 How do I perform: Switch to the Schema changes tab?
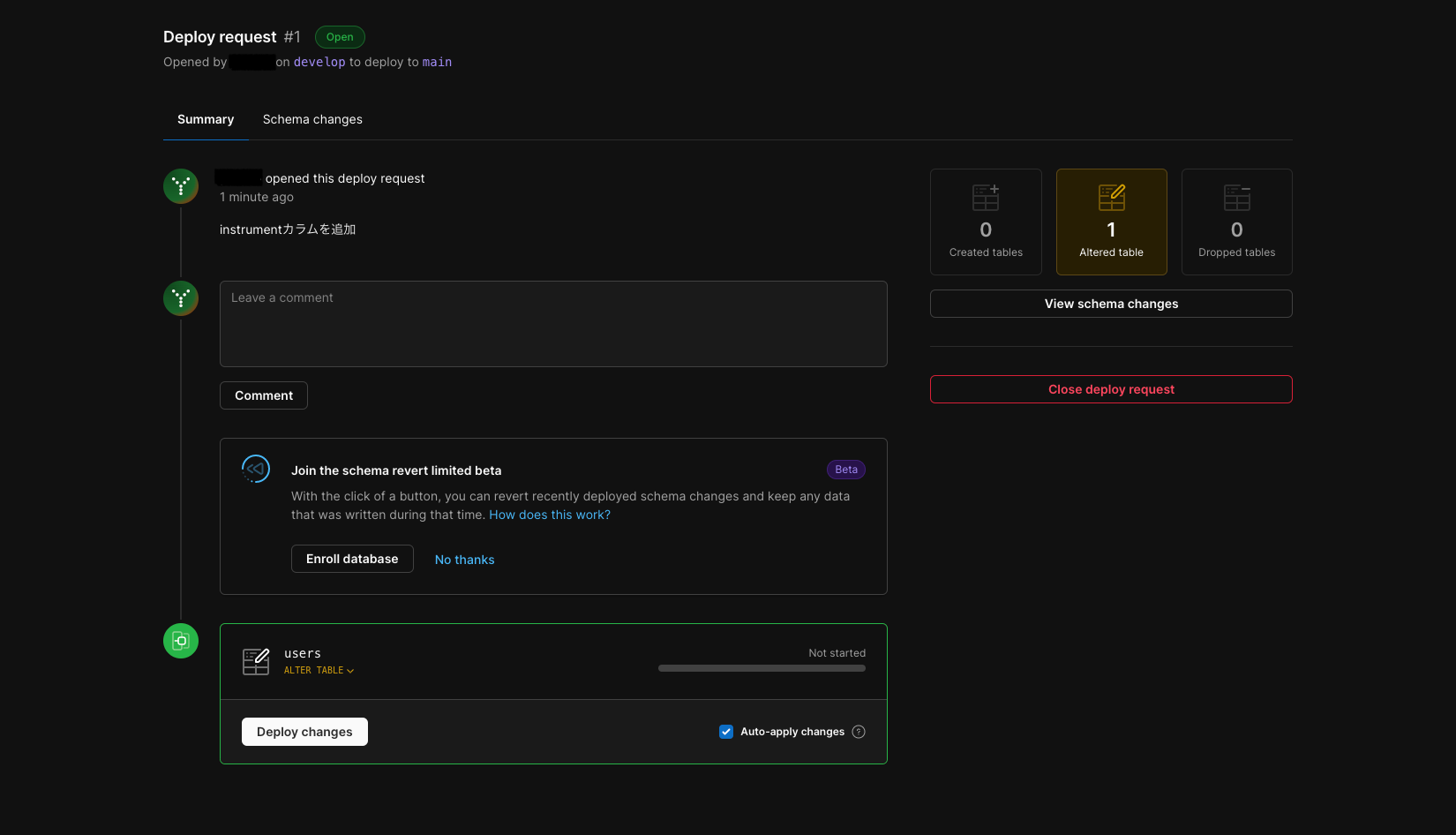click(312, 119)
